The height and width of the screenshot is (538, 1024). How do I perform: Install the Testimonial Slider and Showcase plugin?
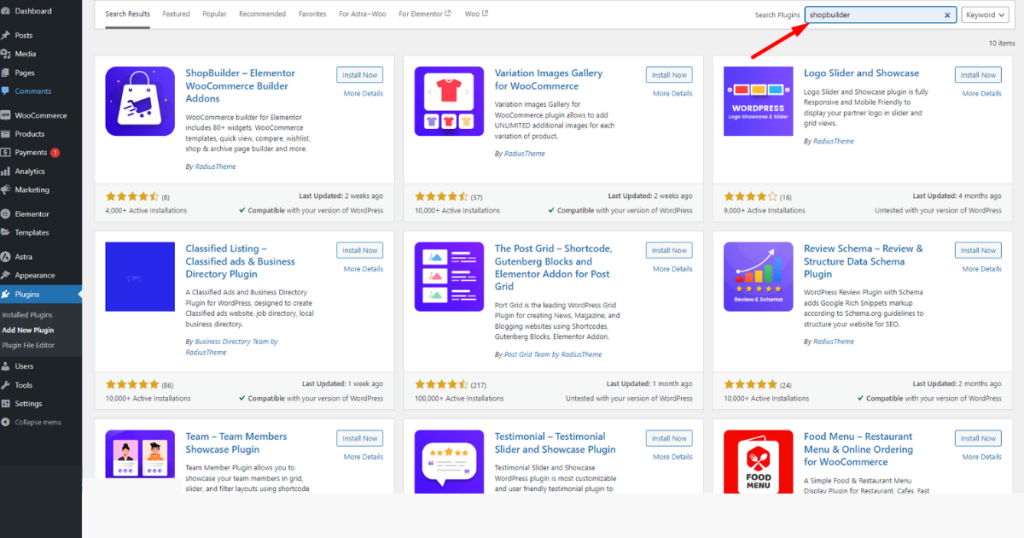(669, 438)
